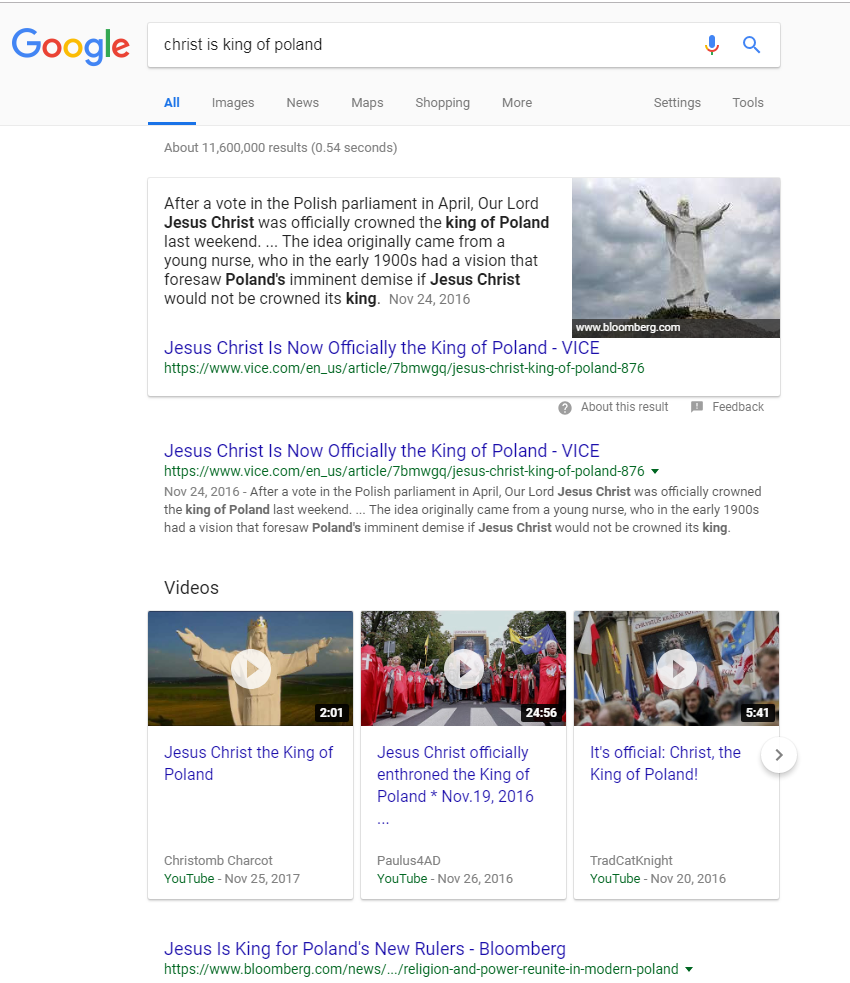This screenshot has width=850, height=983.
Task: Click the About this result question icon
Action: tap(565, 408)
